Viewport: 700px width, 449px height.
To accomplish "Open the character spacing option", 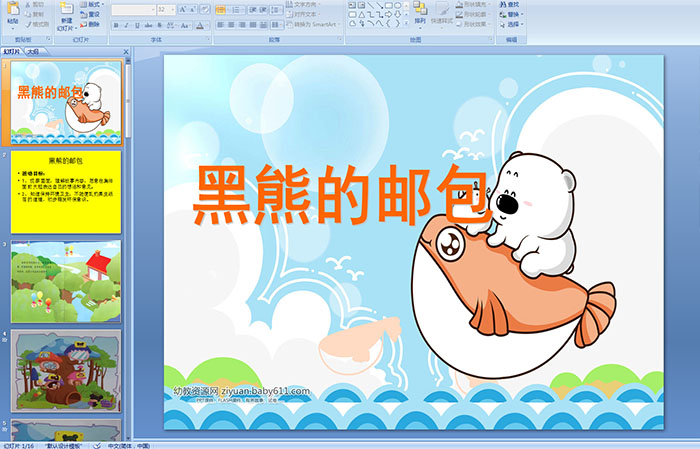I will click(171, 25).
